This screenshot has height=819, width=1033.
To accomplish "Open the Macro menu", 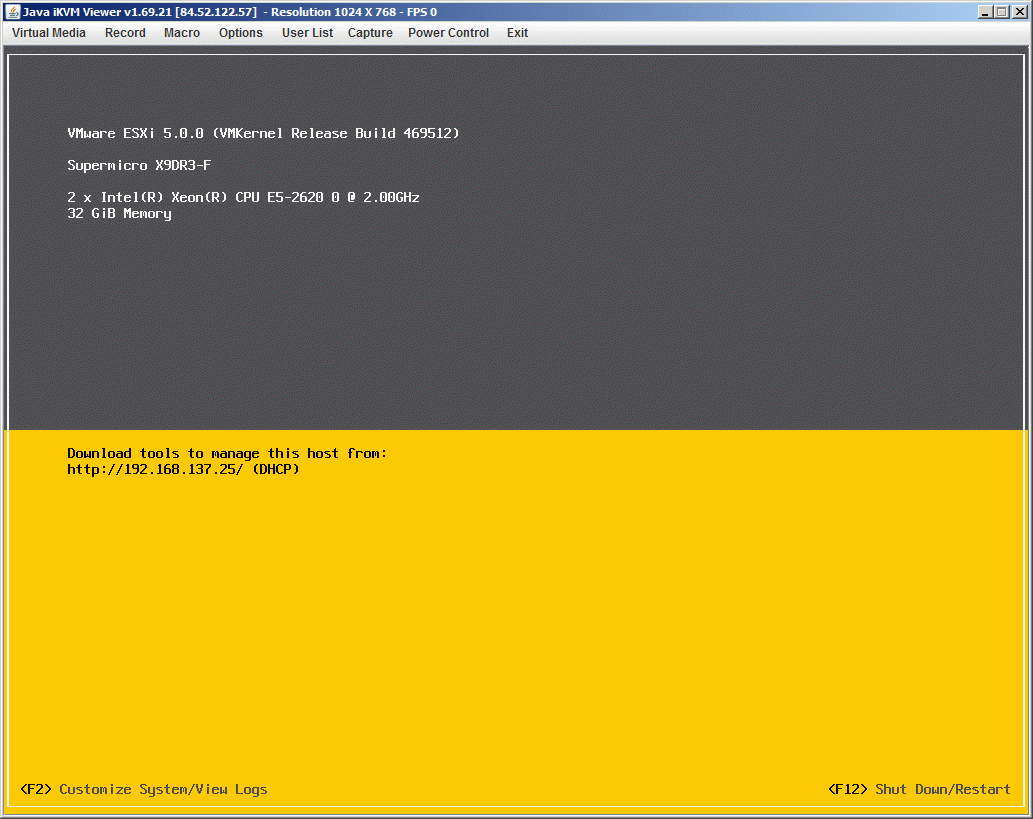I will click(x=182, y=33).
